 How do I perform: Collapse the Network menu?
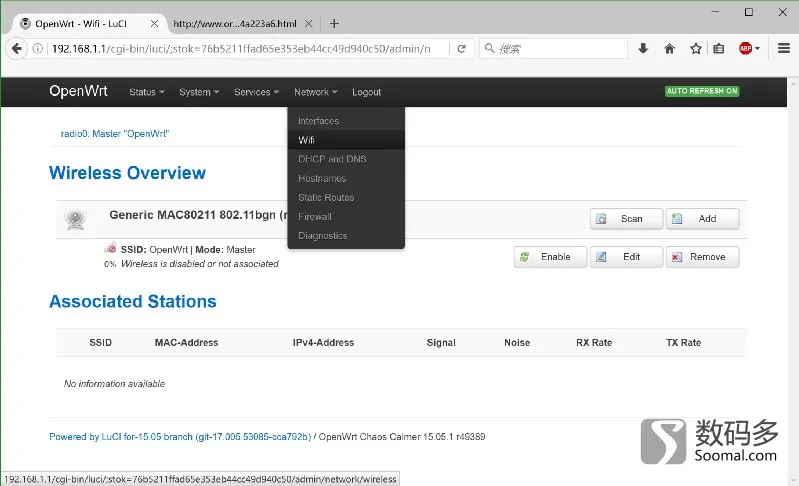[315, 92]
